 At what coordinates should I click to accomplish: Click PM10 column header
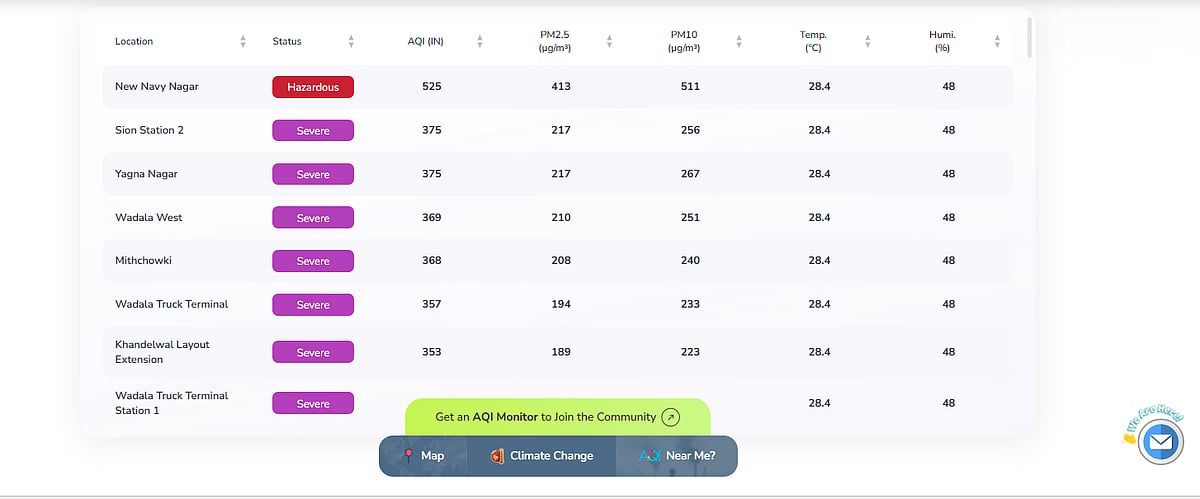[685, 41]
